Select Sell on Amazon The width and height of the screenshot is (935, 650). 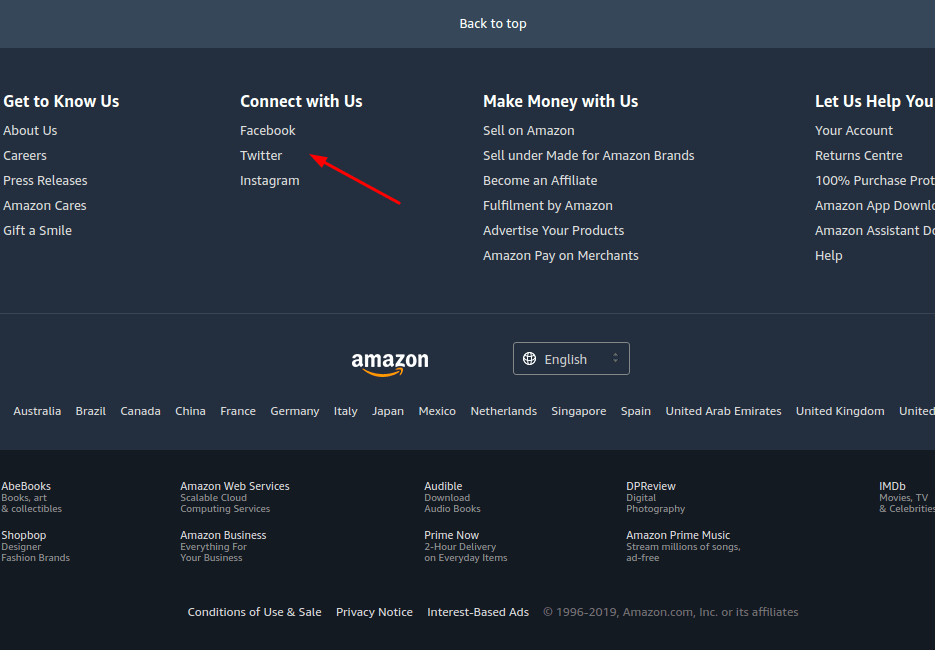[529, 131]
